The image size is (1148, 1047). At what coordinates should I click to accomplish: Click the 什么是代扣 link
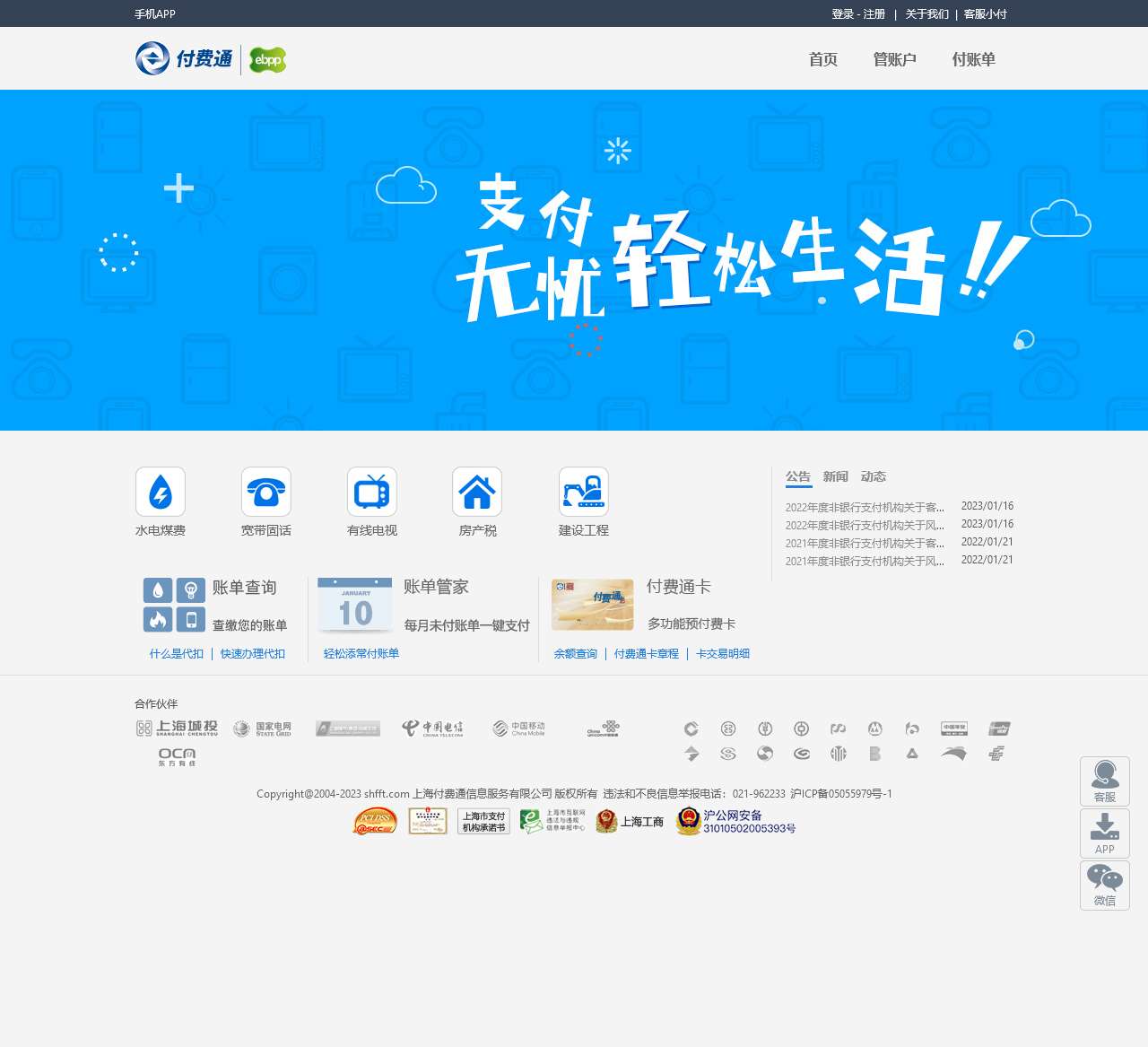coord(177,653)
